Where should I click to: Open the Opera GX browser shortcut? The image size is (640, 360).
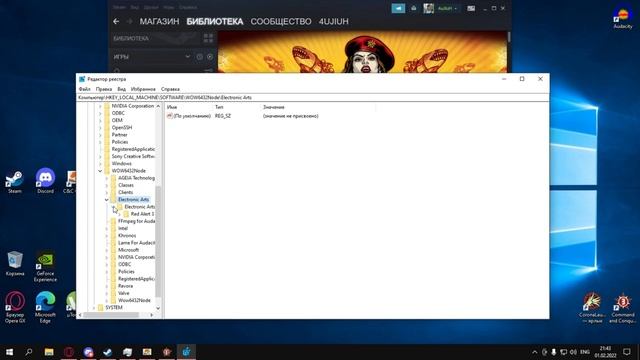pos(15,308)
